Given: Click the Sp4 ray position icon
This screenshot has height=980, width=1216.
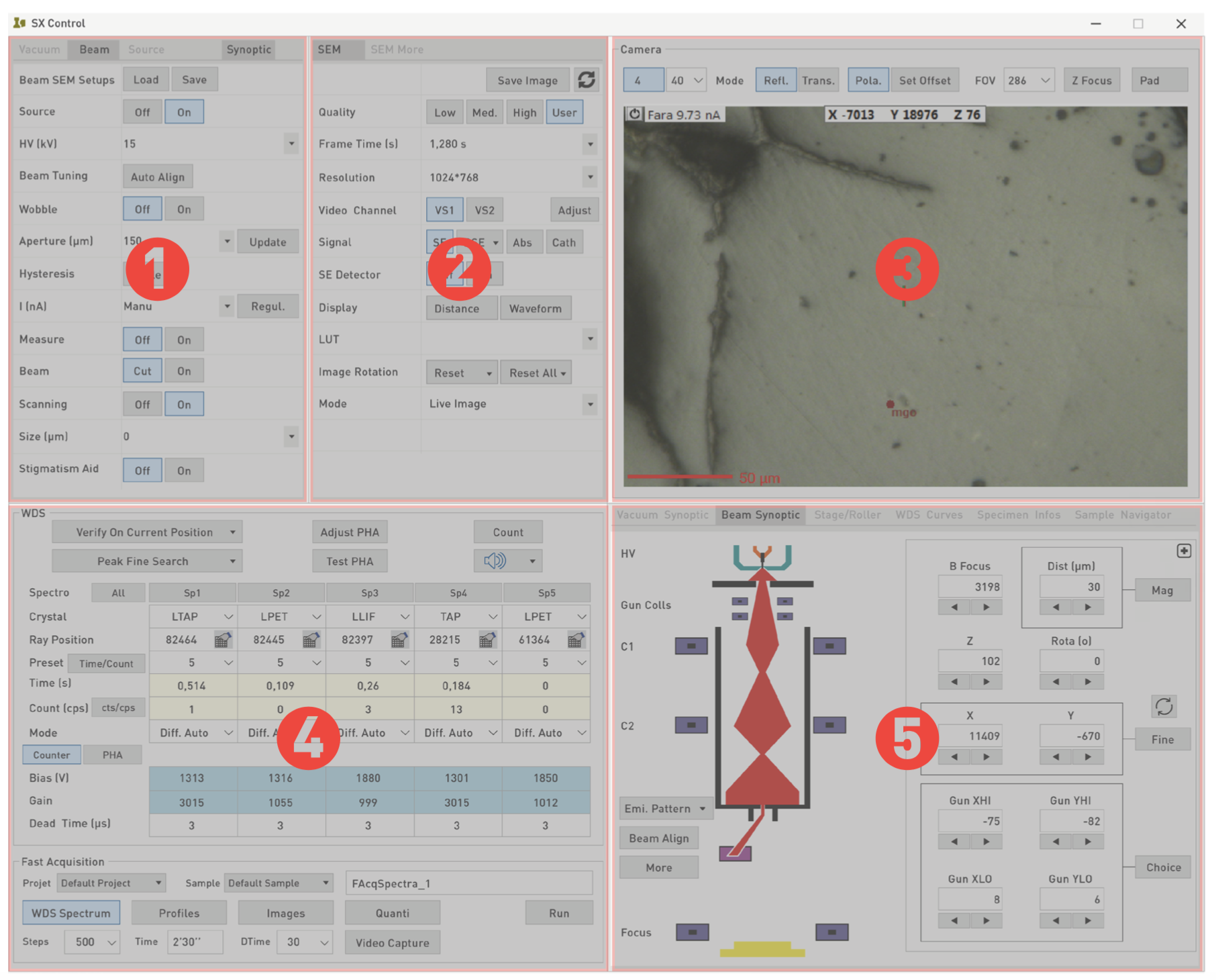Looking at the screenshot, I should click(x=487, y=640).
